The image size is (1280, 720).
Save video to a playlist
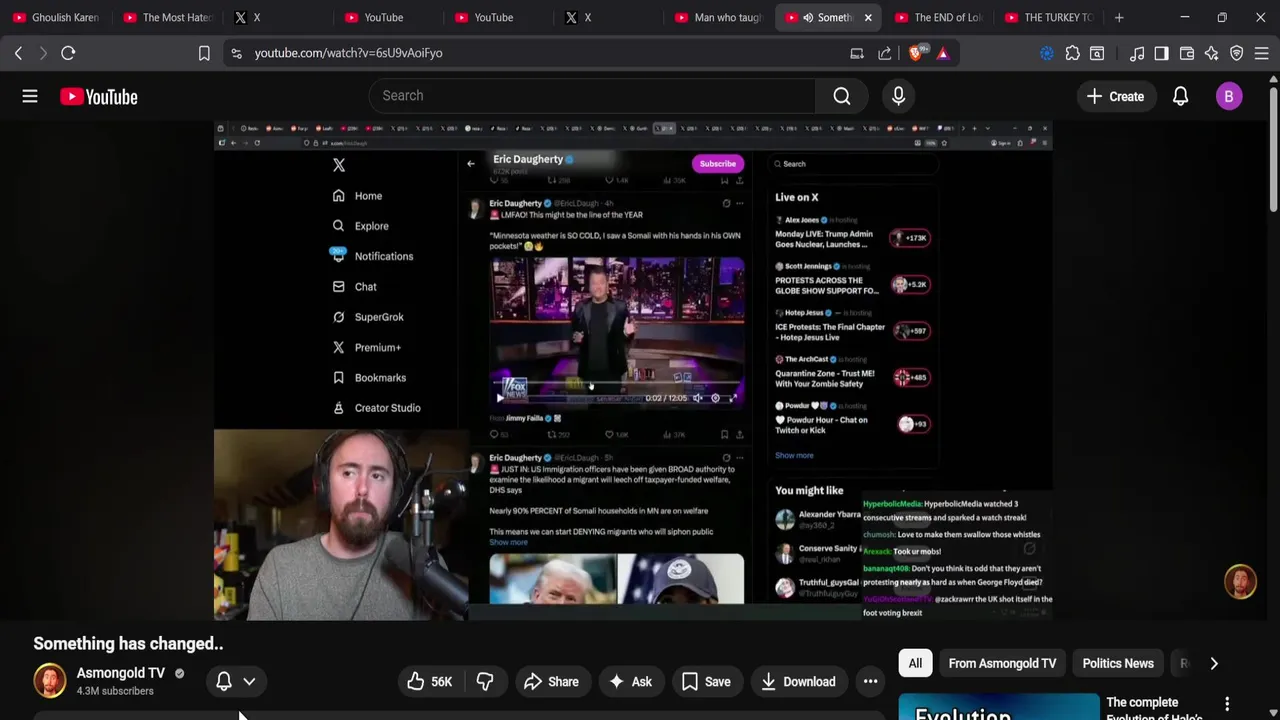click(706, 682)
